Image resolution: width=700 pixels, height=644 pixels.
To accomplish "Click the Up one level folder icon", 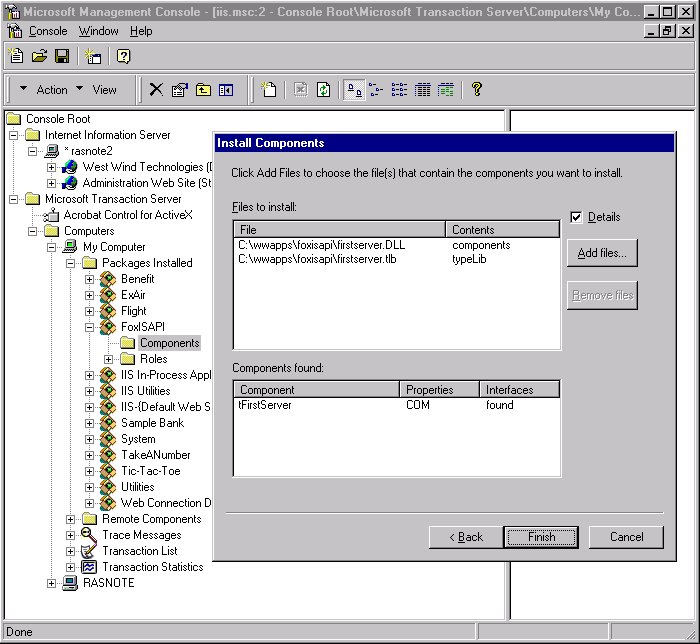I will [x=203, y=90].
